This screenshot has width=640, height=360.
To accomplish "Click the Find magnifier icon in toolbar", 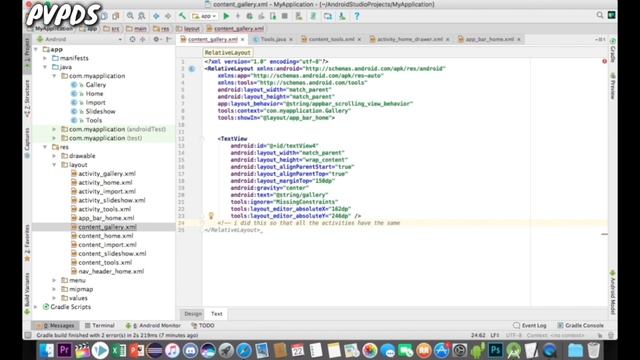I will pos(130,16).
